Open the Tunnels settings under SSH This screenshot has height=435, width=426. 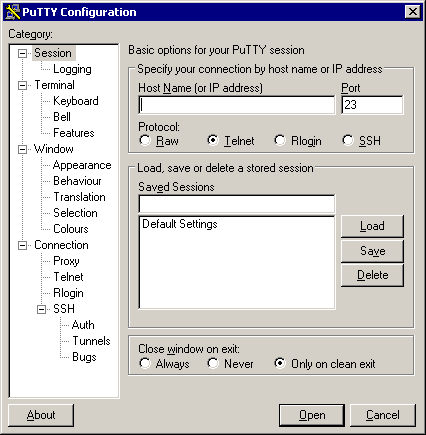point(91,341)
